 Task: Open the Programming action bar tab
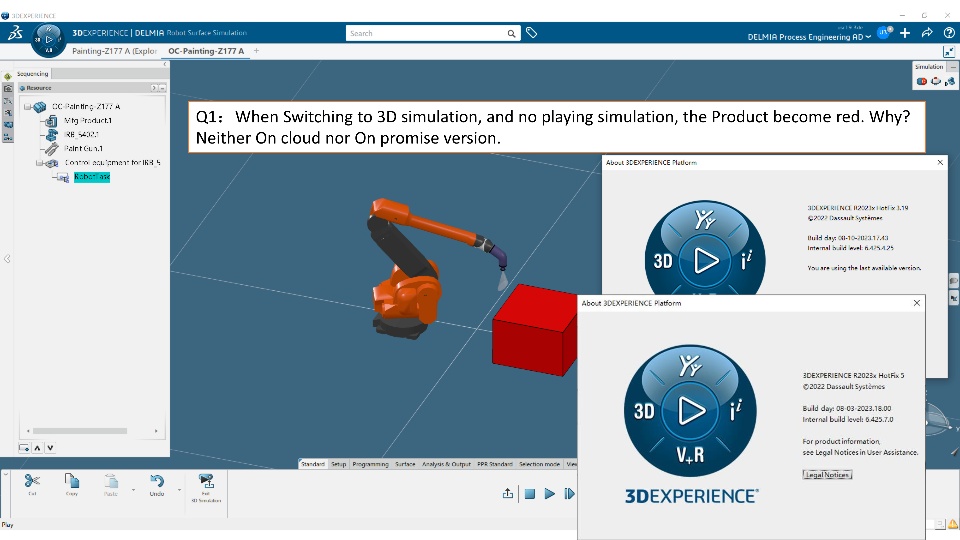pyautogui.click(x=370, y=464)
